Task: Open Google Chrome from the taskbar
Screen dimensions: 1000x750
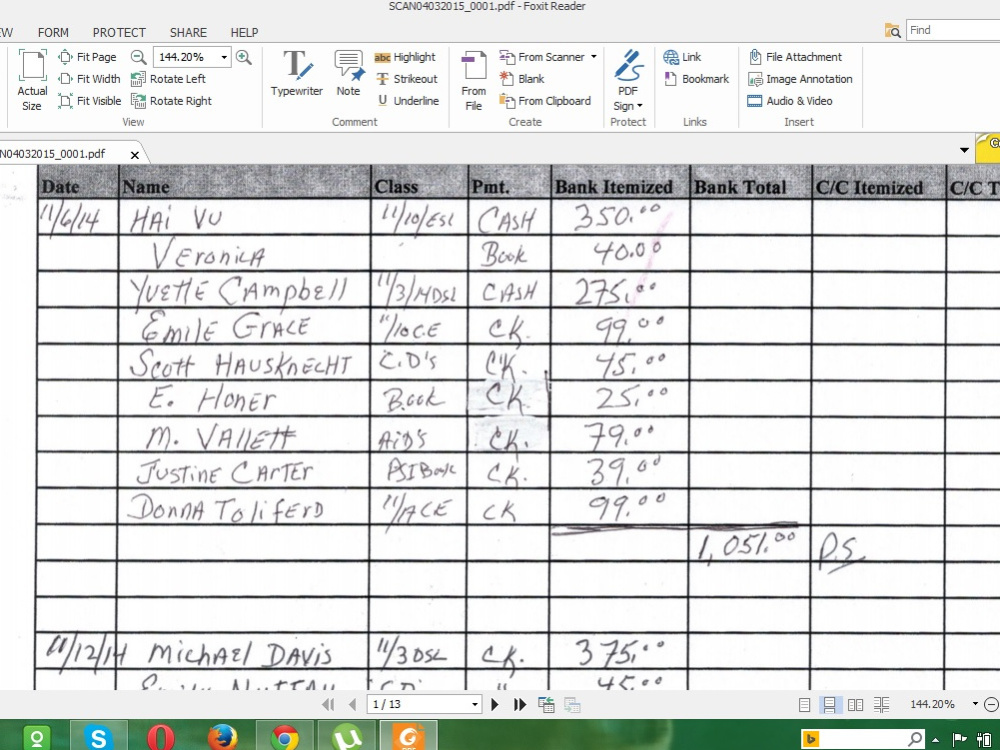Action: pos(284,737)
